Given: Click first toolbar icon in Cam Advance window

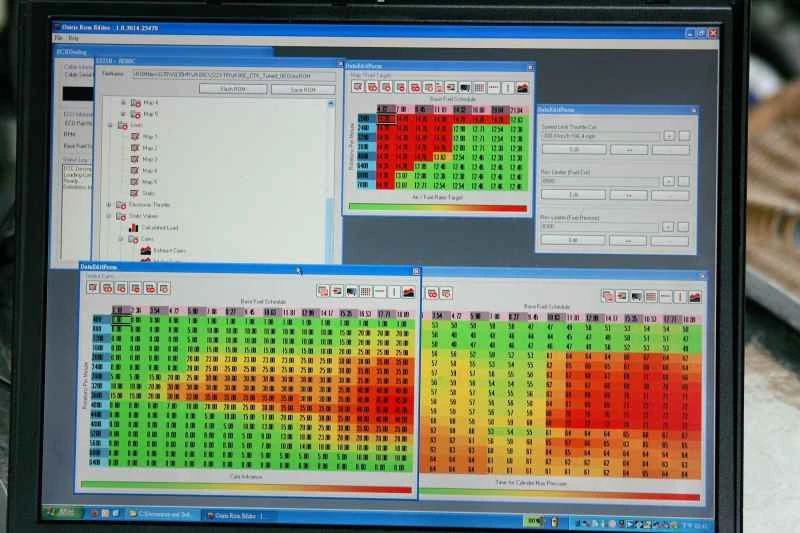Looking at the screenshot, I should tap(92, 288).
